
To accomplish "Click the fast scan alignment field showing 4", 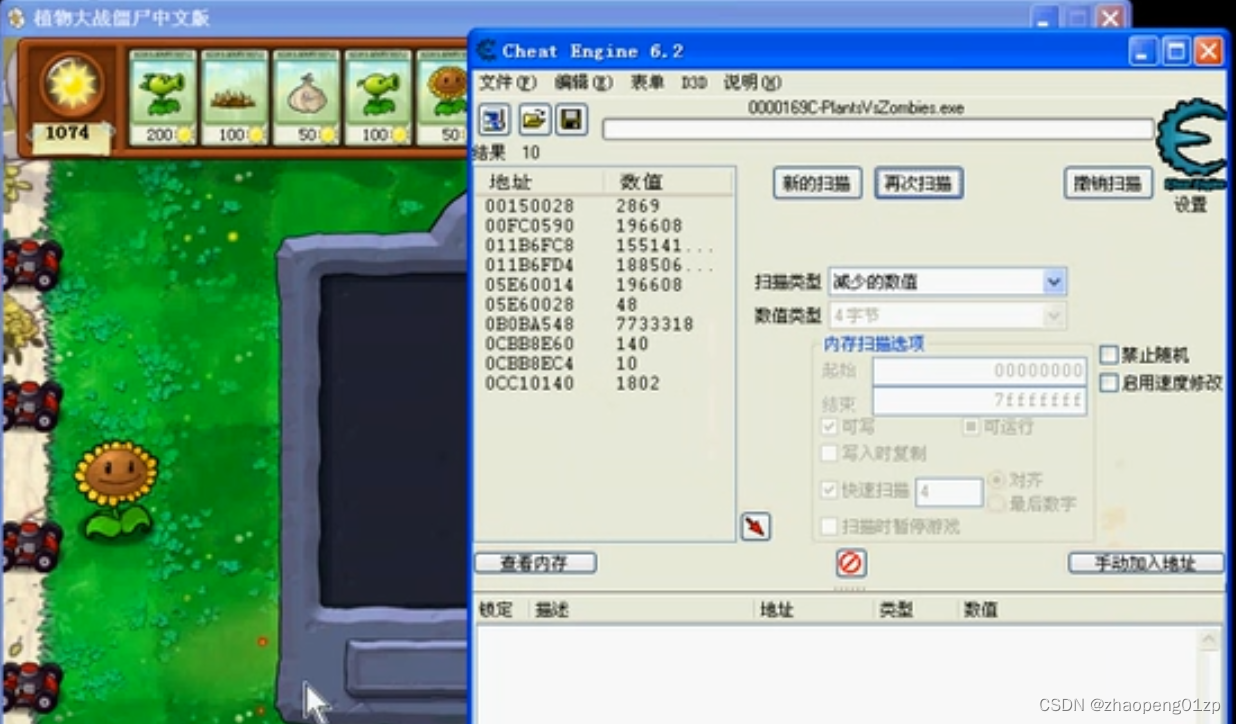I will click(949, 492).
